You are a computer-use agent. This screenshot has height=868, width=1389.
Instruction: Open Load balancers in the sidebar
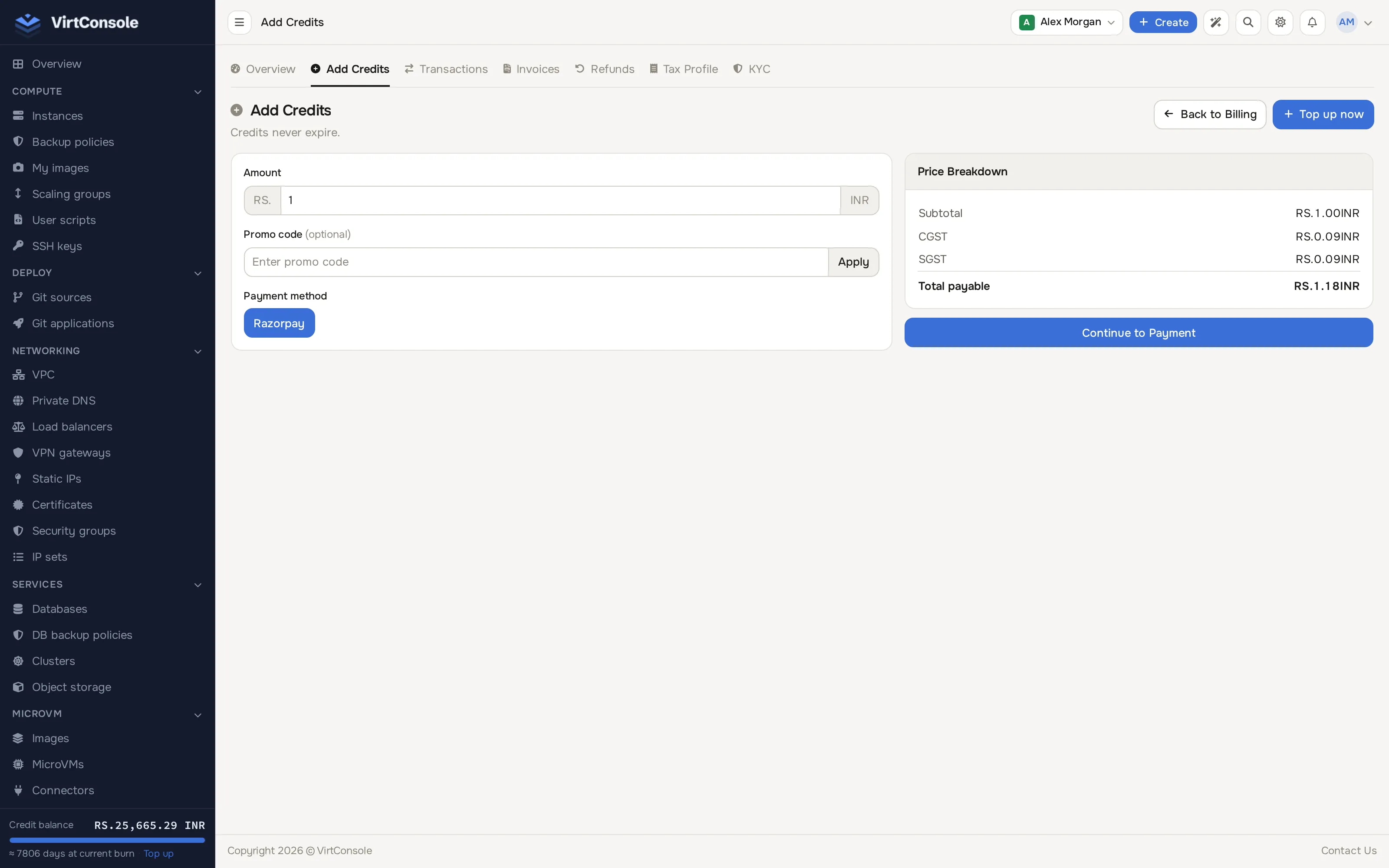(x=107, y=427)
